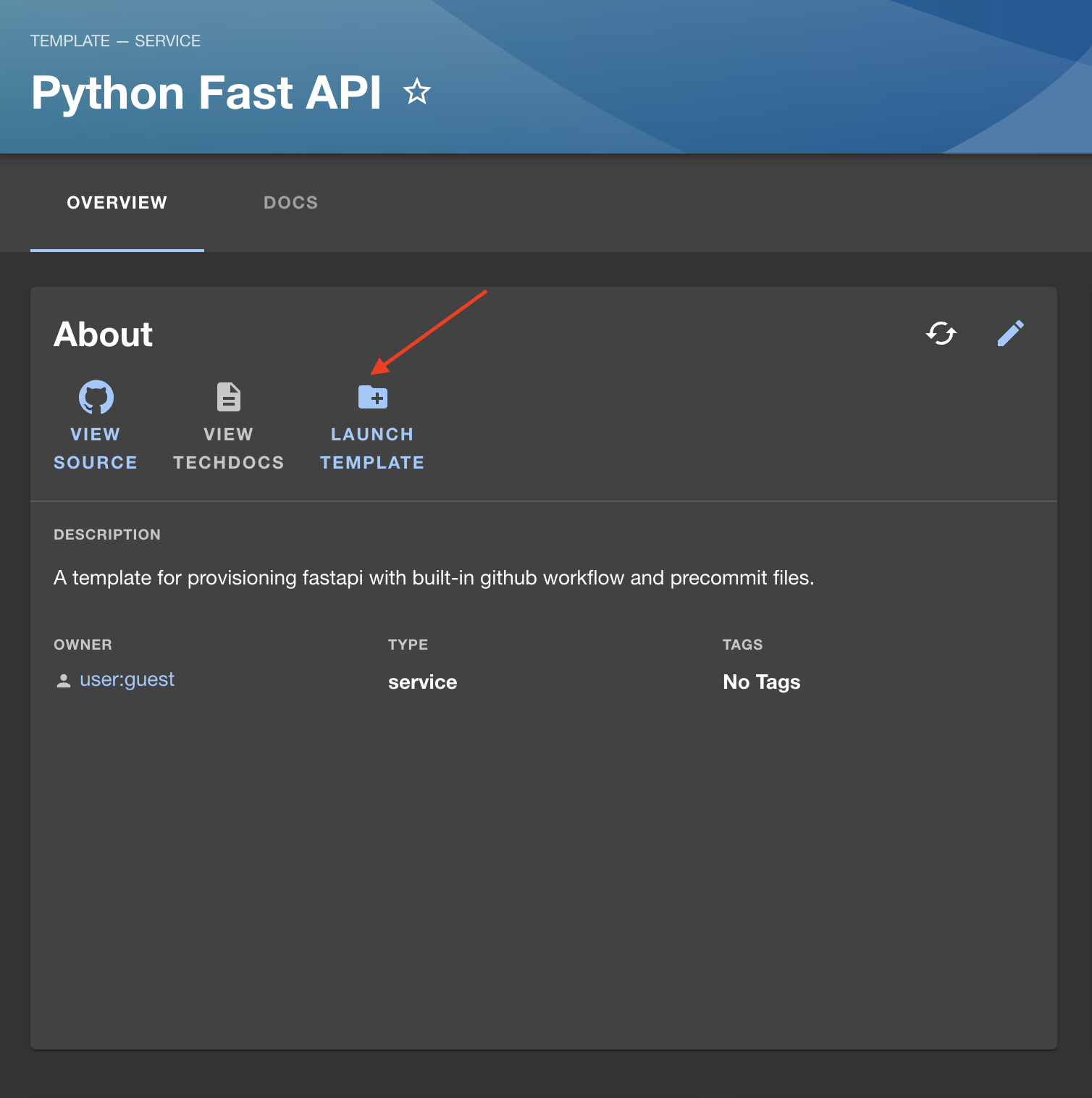This screenshot has width=1092, height=1098.
Task: Click the Description section label
Action: (107, 535)
